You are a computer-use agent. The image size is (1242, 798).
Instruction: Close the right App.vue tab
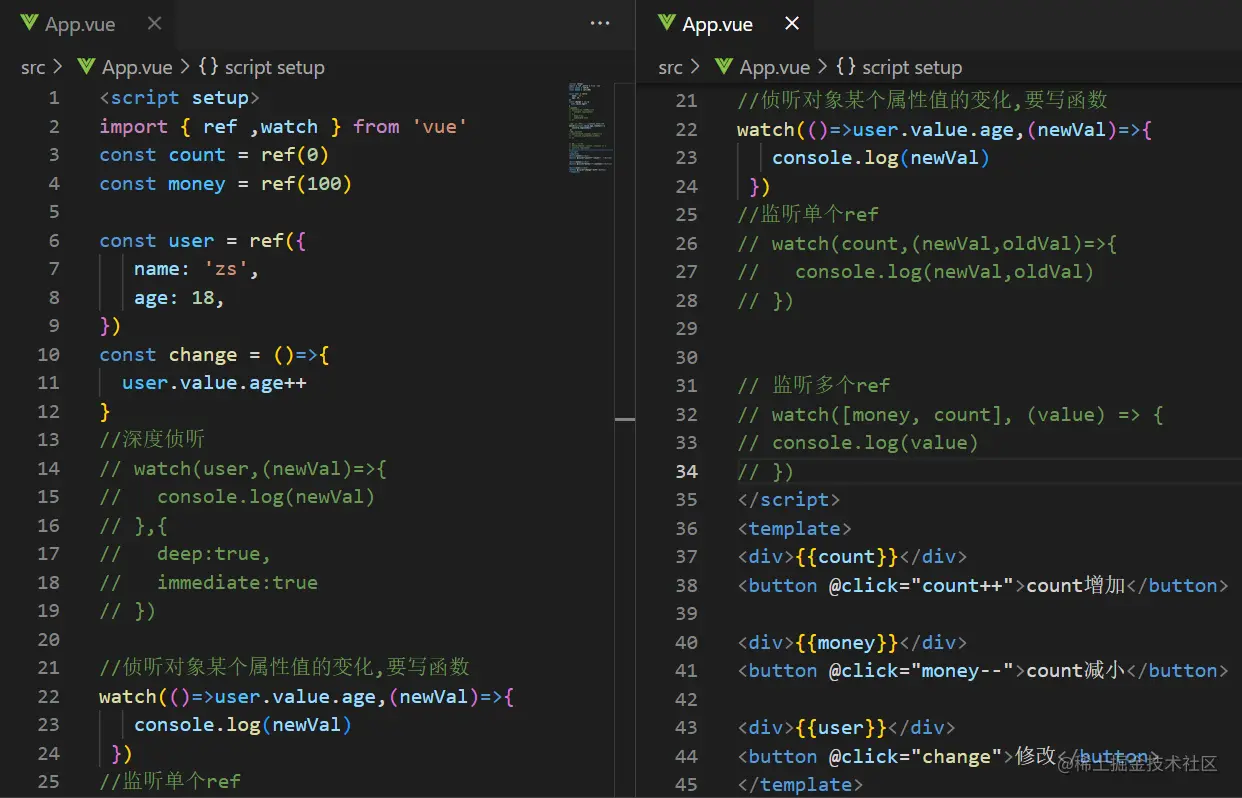792,24
